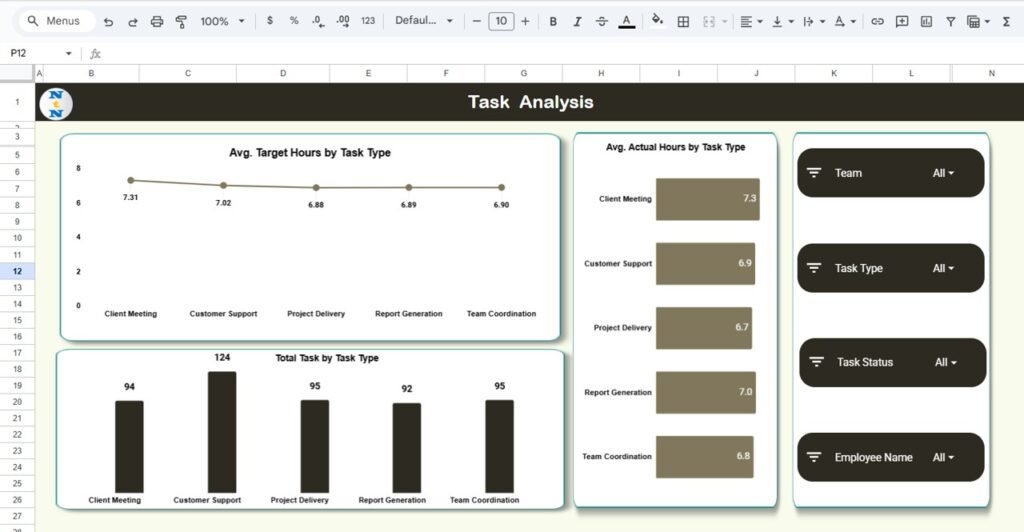Click the Redo icon

[133, 22]
